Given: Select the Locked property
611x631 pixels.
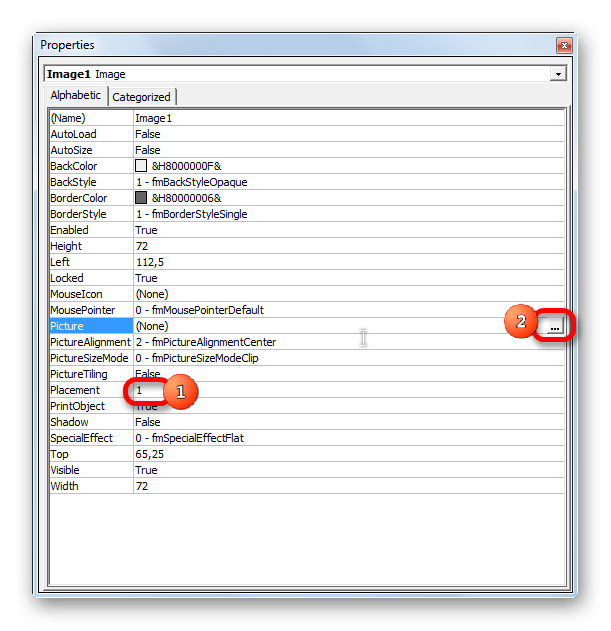Looking at the screenshot, I should click(91, 278).
